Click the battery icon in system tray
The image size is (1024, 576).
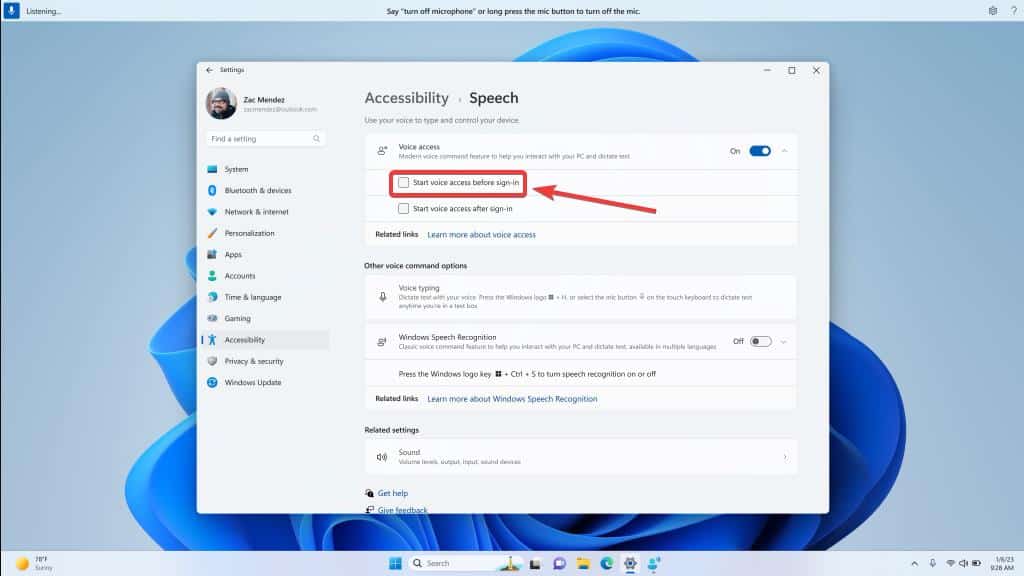coord(976,564)
